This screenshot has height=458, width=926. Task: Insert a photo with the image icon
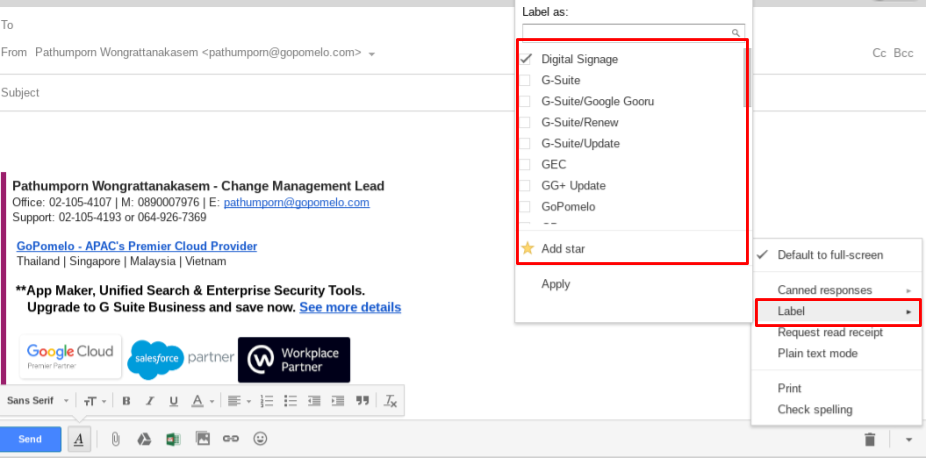[x=203, y=439]
